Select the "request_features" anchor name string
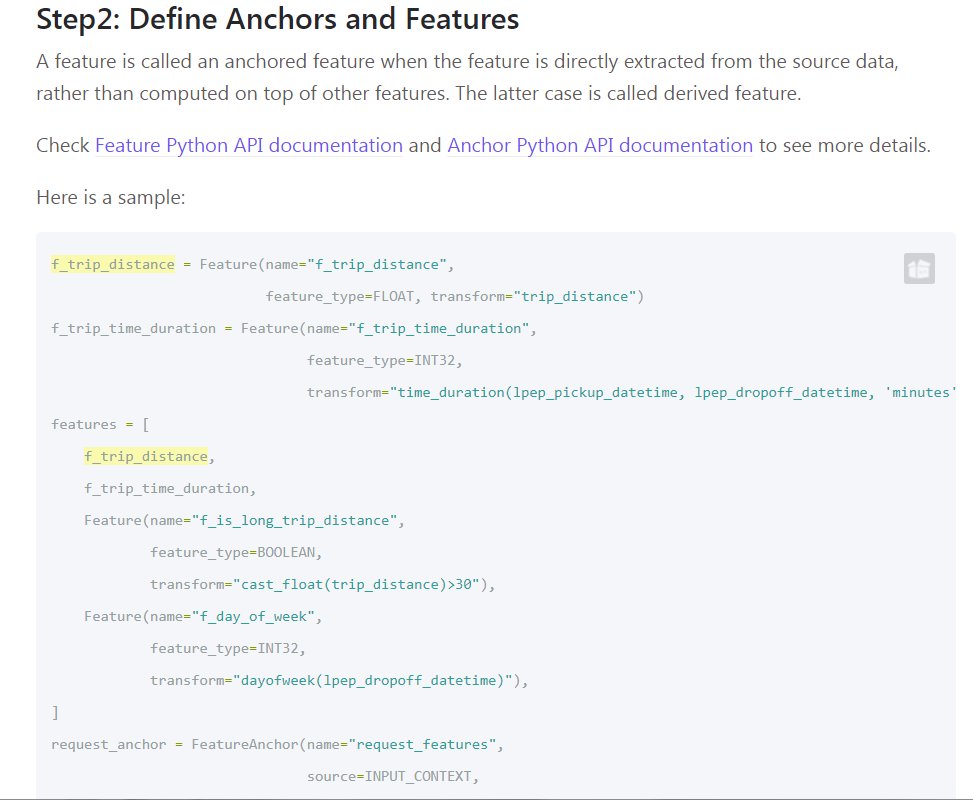The width and height of the screenshot is (973, 800). pyautogui.click(x=428, y=744)
